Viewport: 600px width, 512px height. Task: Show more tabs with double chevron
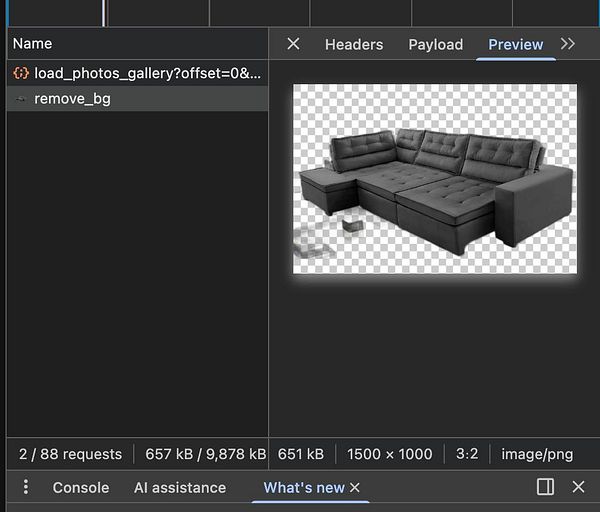point(567,44)
